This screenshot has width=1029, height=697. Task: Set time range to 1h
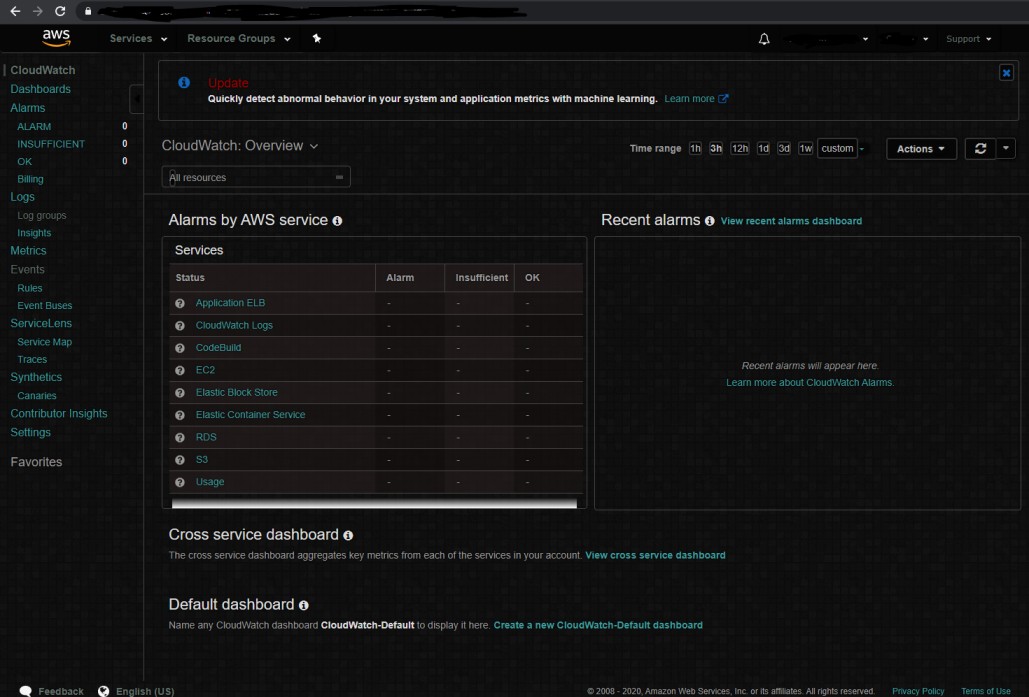click(695, 148)
